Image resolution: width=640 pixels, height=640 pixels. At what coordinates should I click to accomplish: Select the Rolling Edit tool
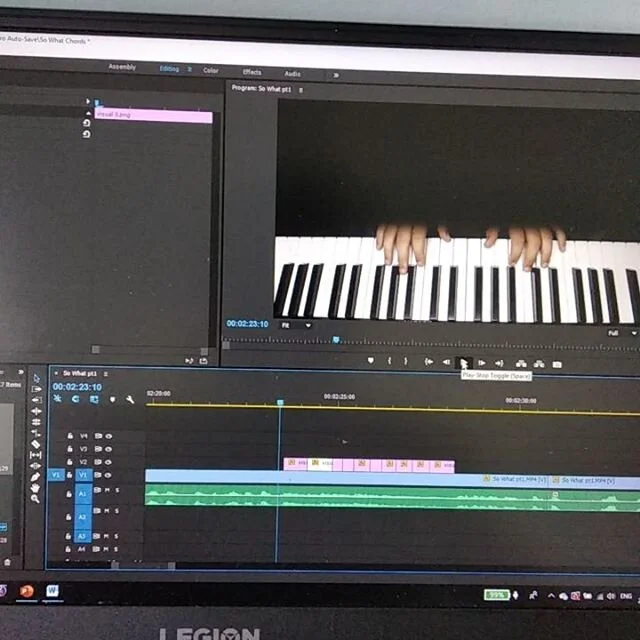coord(36,422)
